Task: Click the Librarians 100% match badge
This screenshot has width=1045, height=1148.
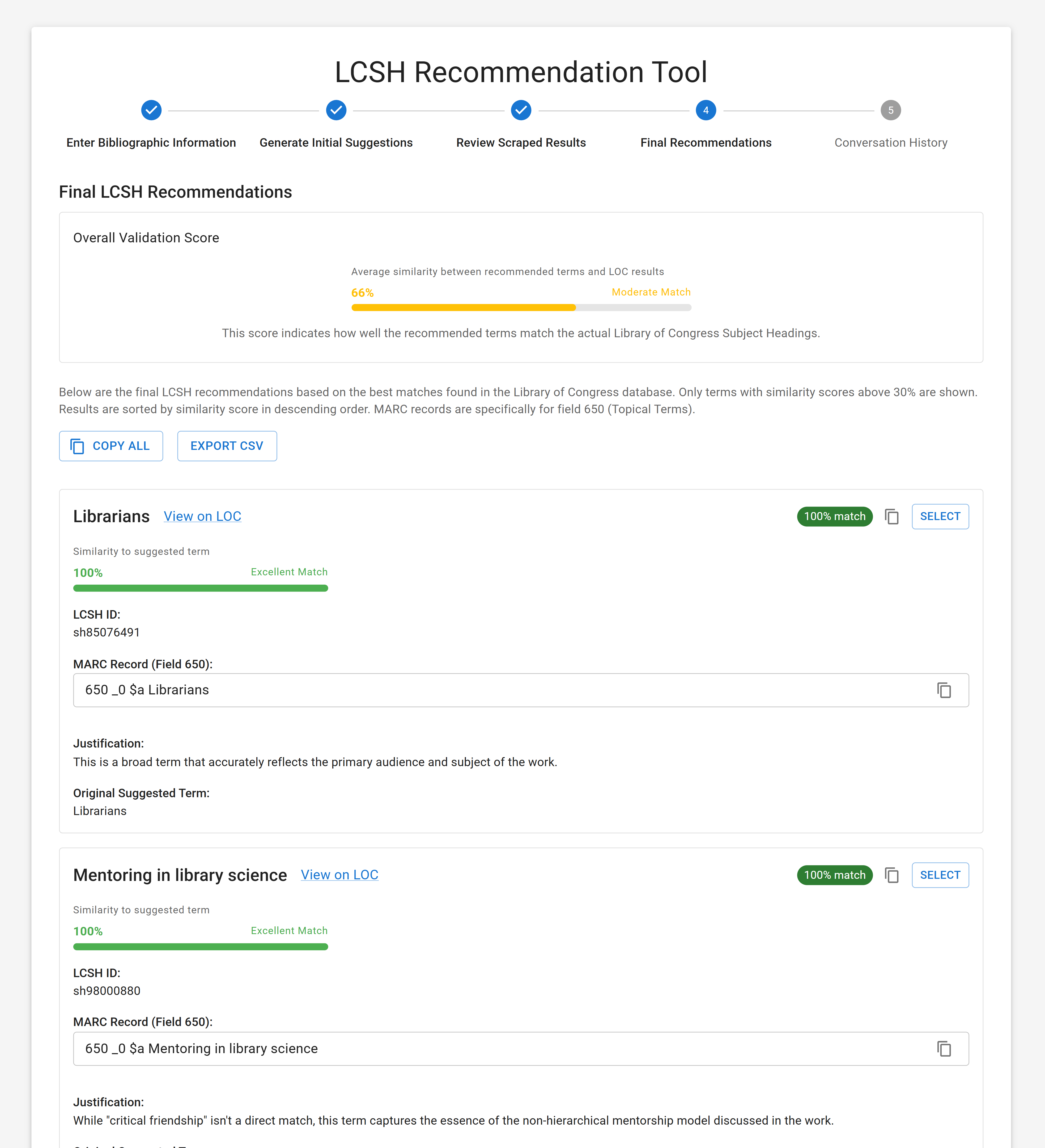Action: pos(834,517)
